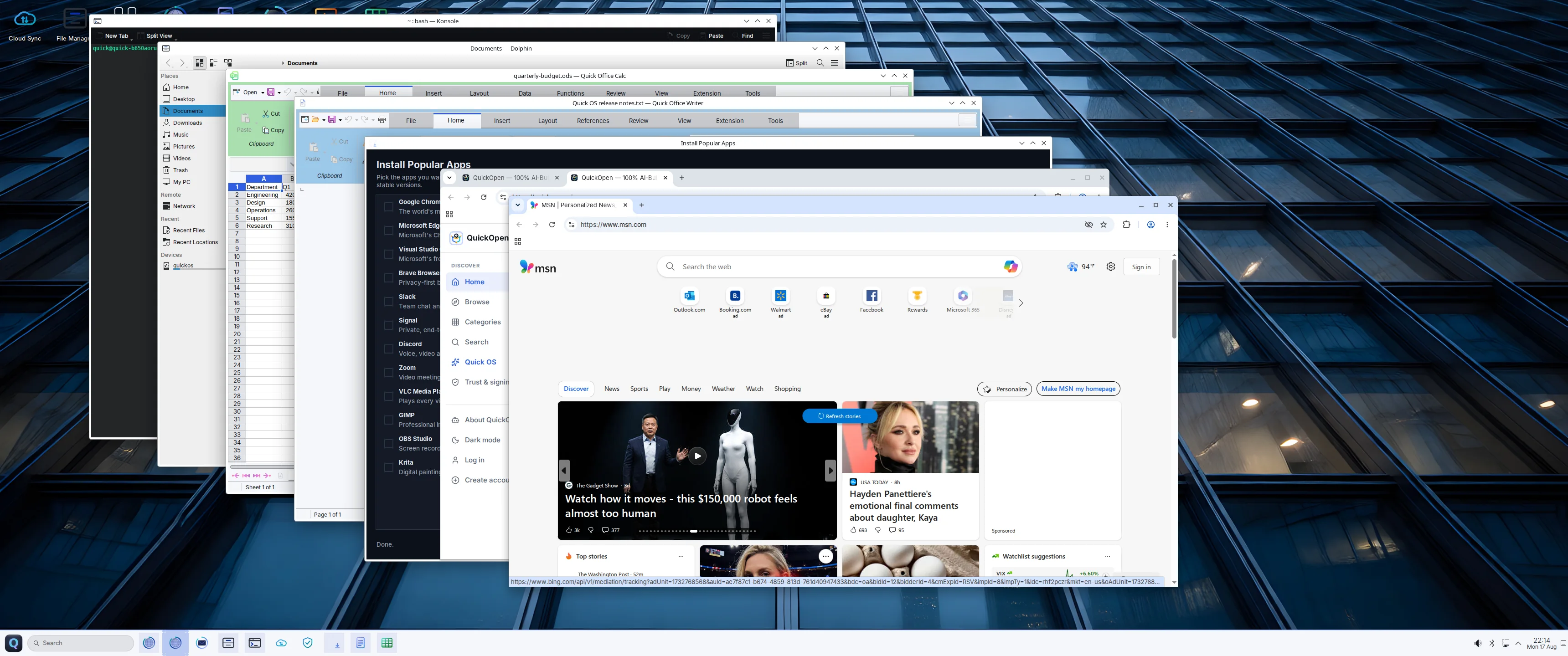Open the Facebook shortcut tile
Viewport: 1568px width, 656px height.
tap(871, 301)
